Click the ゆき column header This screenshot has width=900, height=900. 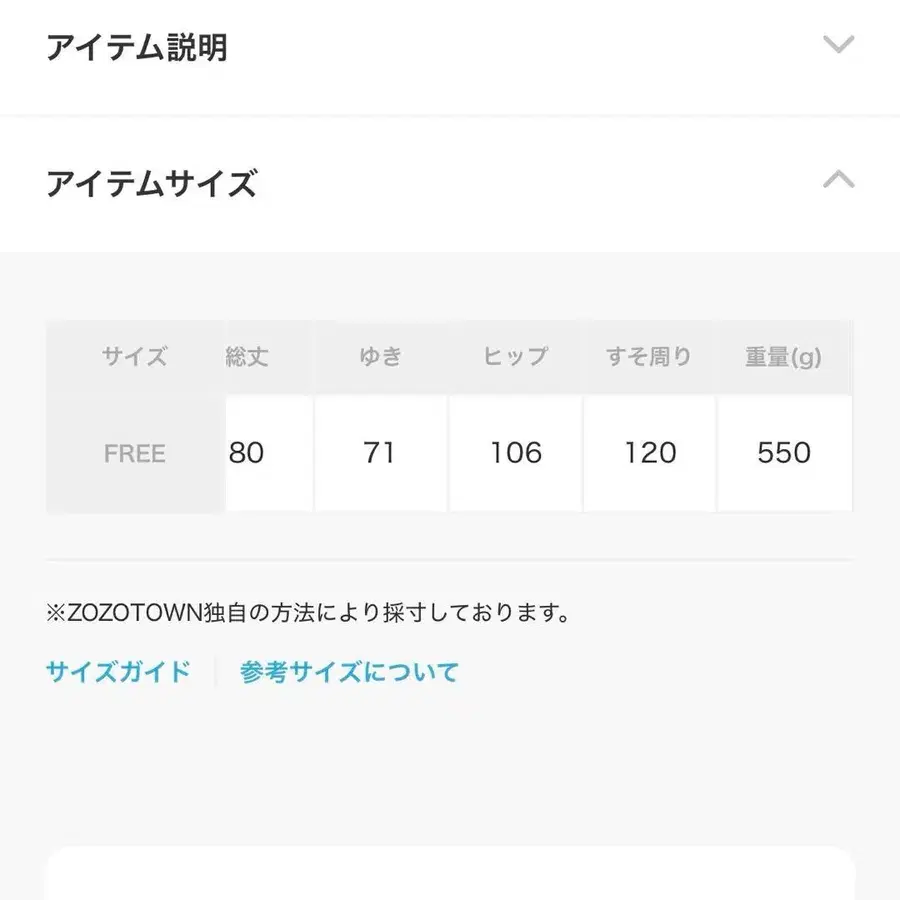[382, 356]
